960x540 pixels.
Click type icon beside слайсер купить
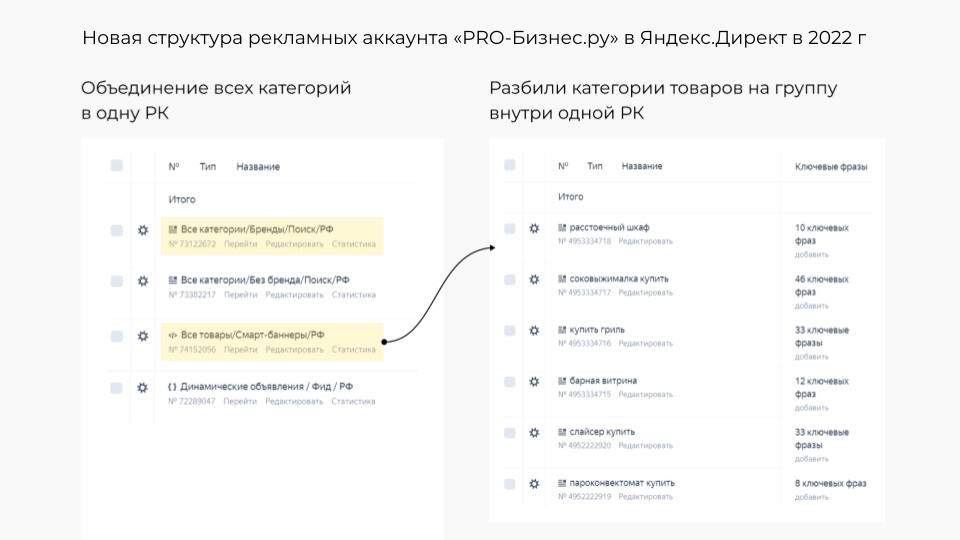[562, 432]
